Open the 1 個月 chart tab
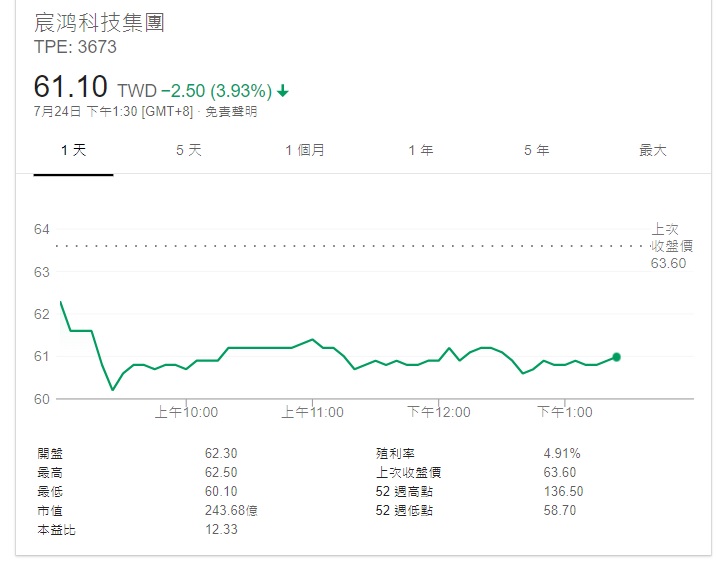The height and width of the screenshot is (563, 716). pos(305,150)
